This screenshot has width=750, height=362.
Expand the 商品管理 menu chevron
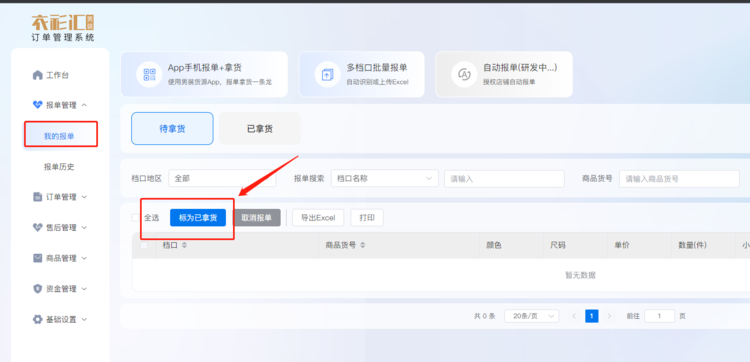click(85, 258)
